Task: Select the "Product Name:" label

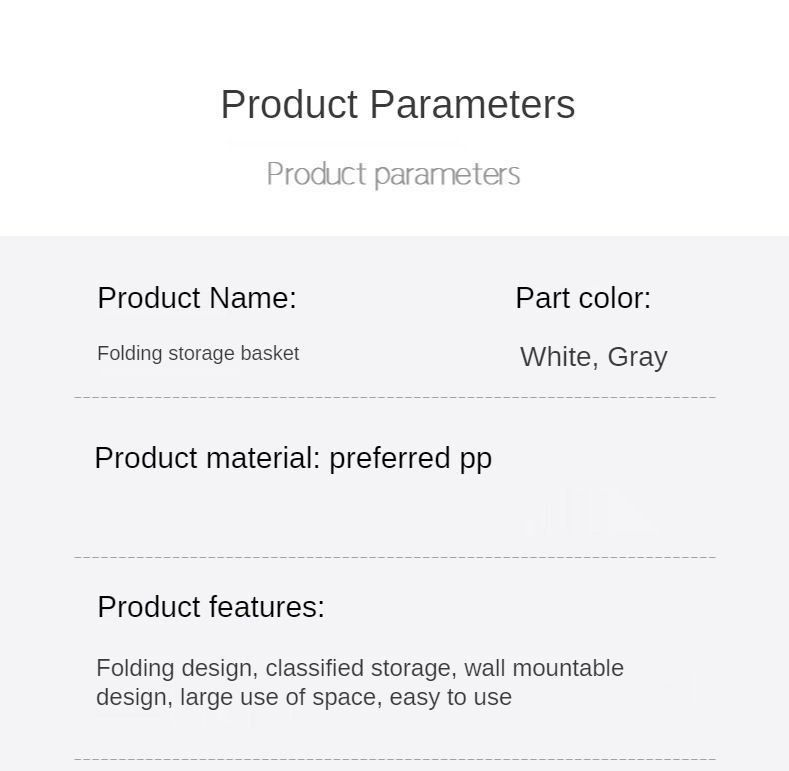Action: [x=197, y=298]
